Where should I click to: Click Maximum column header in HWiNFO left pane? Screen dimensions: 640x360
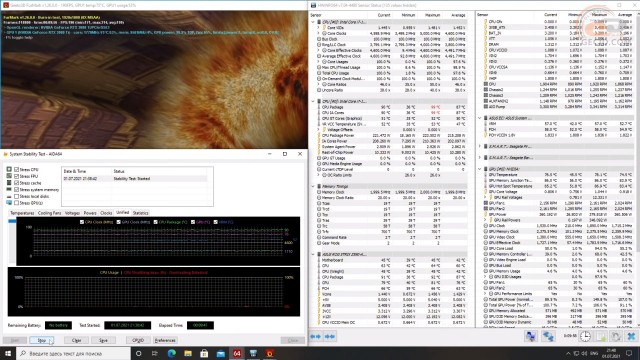[x=432, y=15]
